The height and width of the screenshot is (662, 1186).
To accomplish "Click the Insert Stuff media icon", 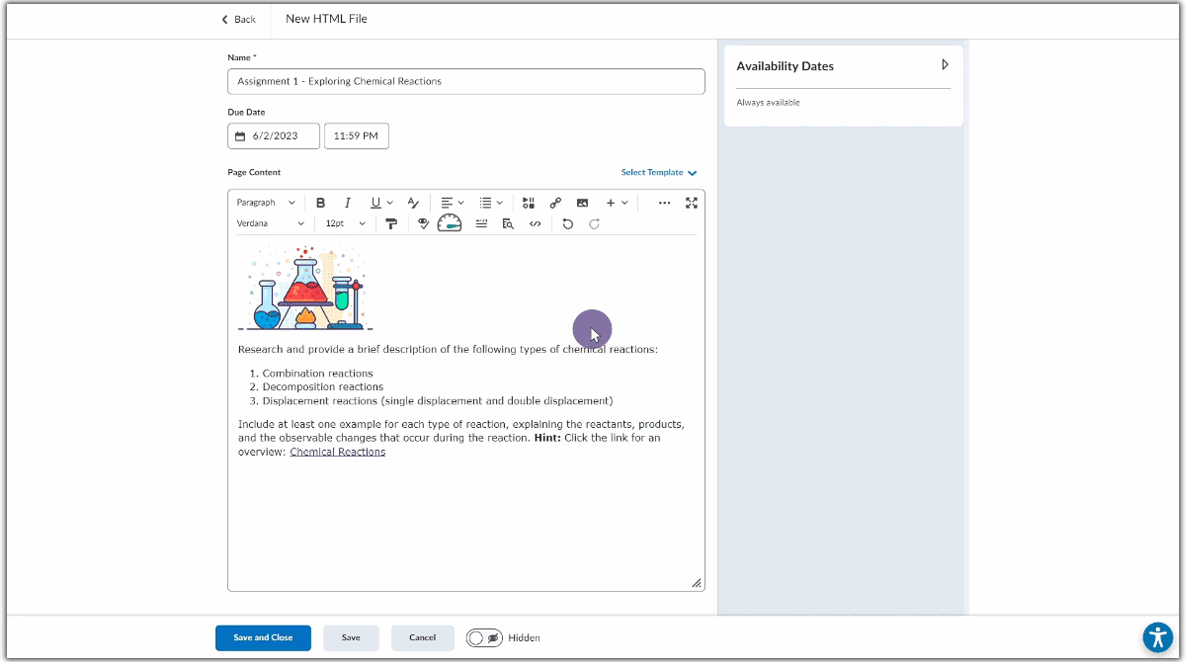I will (529, 203).
